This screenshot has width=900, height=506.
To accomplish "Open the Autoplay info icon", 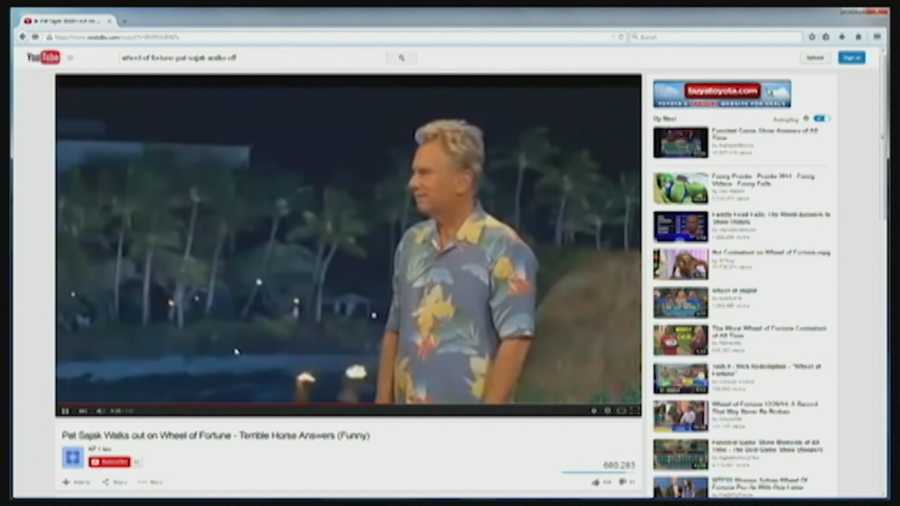I will pos(806,119).
